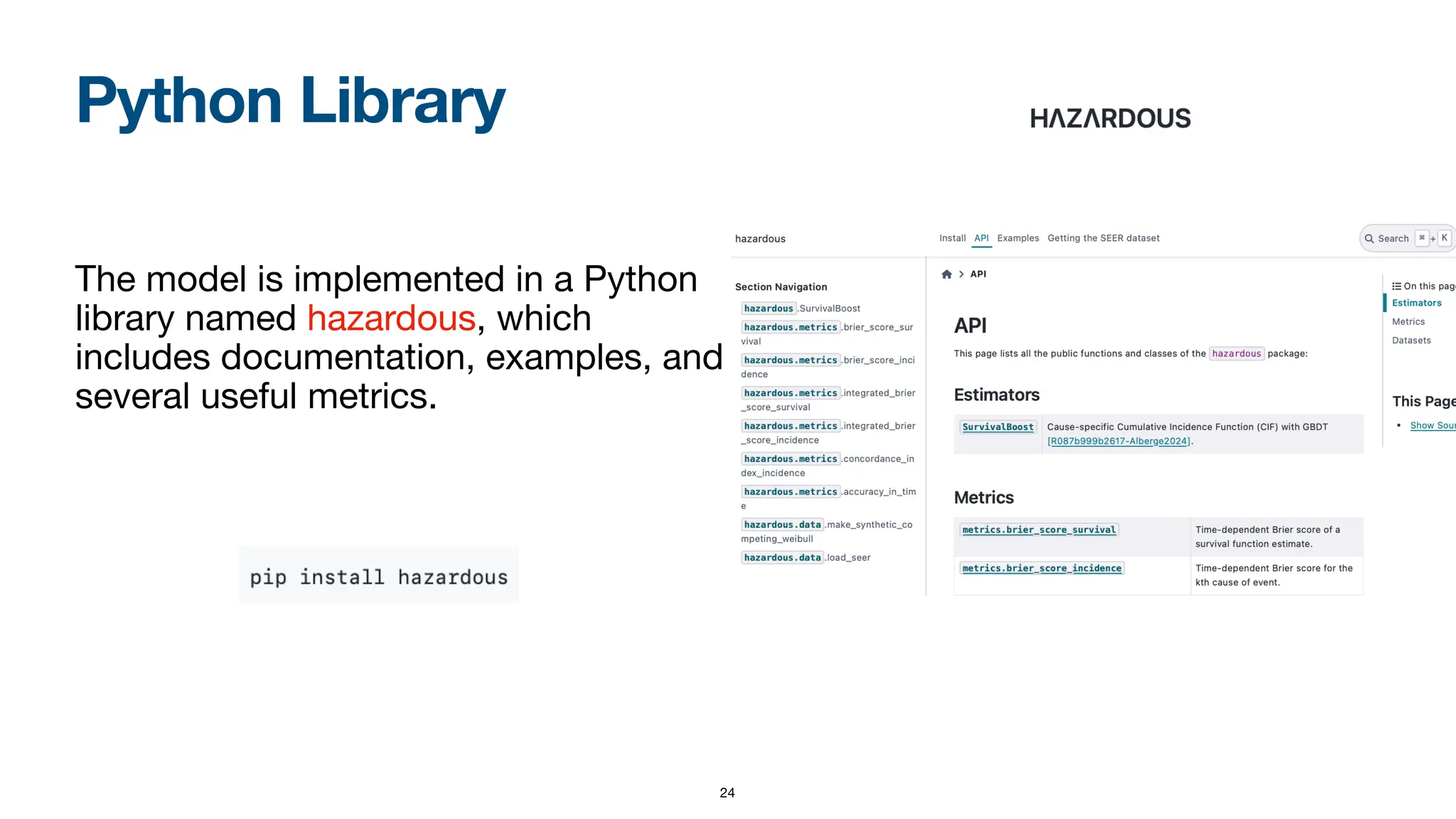Click the API breadcrumb label

(x=978, y=274)
